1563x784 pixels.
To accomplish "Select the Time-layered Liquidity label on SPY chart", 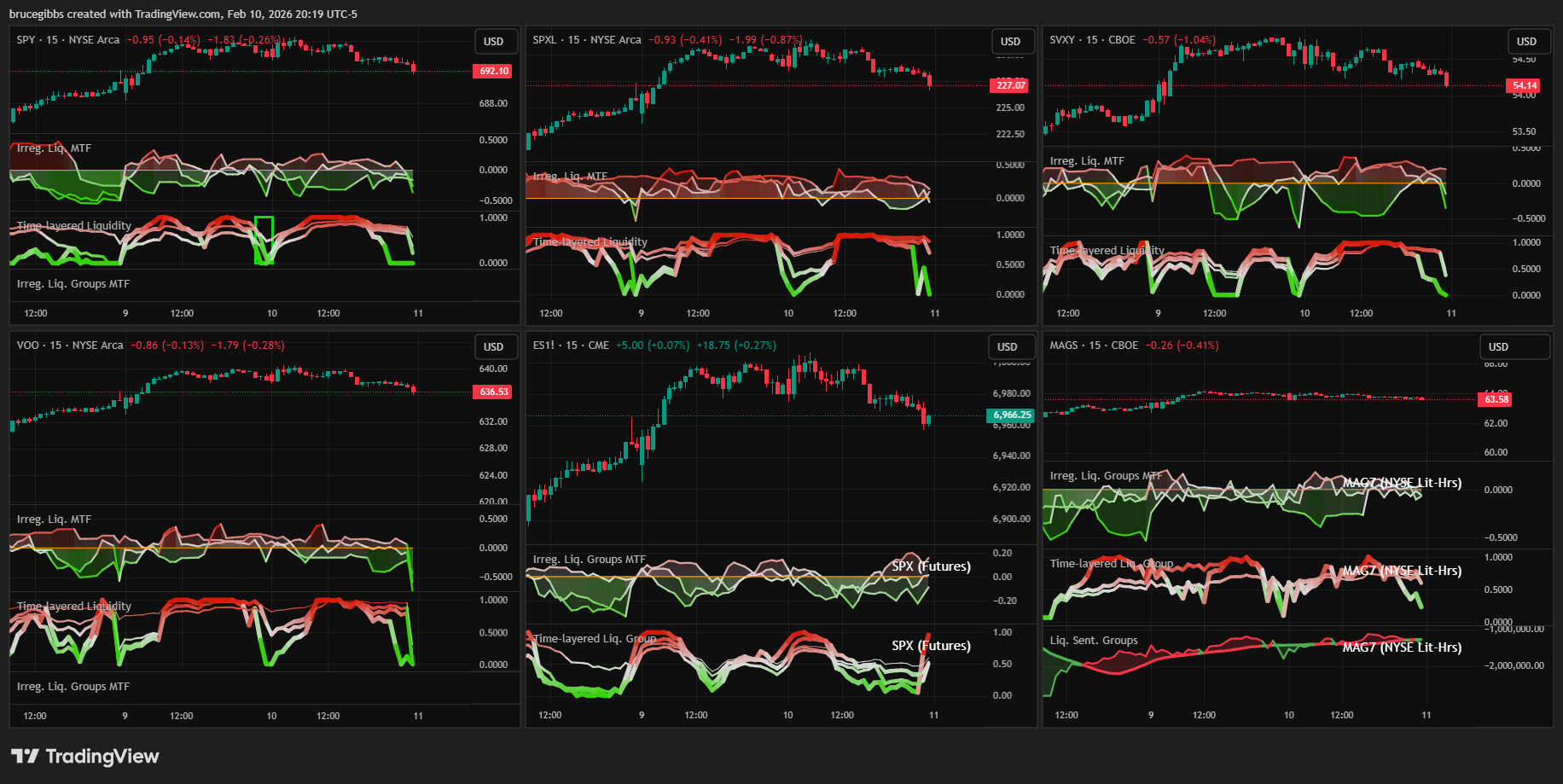I will [74, 226].
